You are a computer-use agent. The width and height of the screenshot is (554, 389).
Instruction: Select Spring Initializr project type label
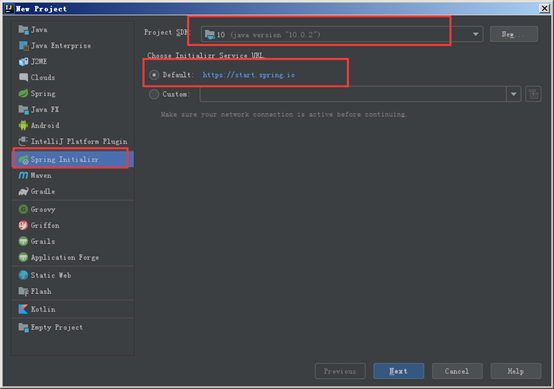65,160
